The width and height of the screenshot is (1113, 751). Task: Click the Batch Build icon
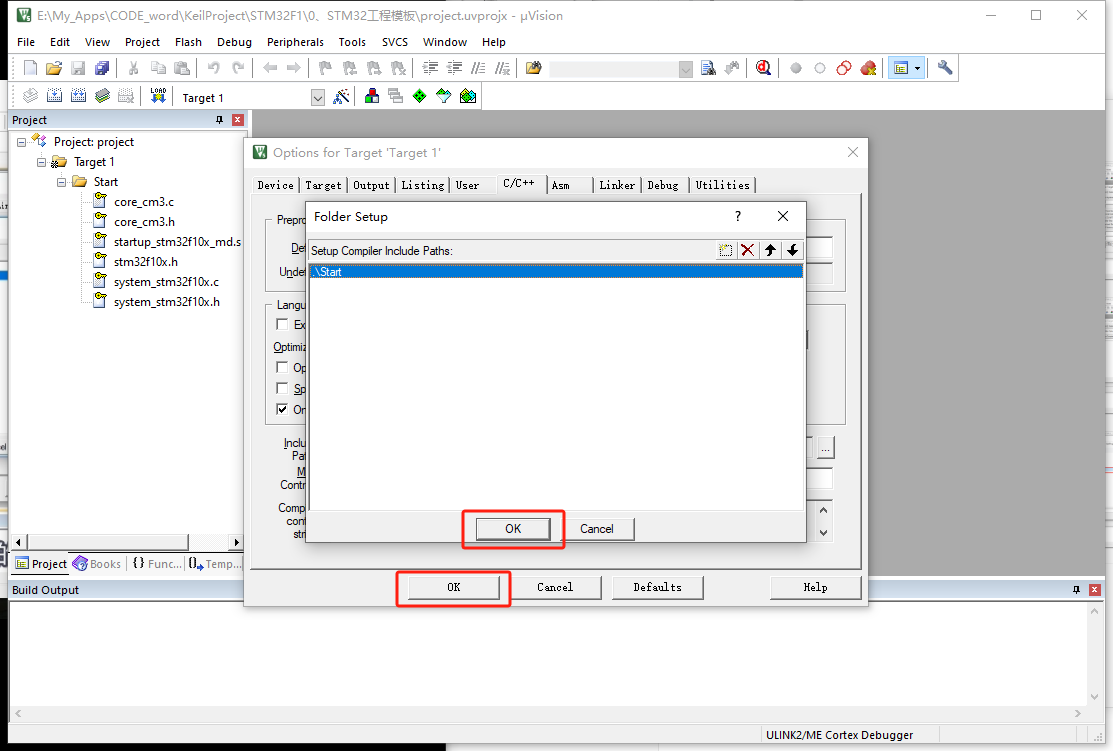pyautogui.click(x=102, y=96)
